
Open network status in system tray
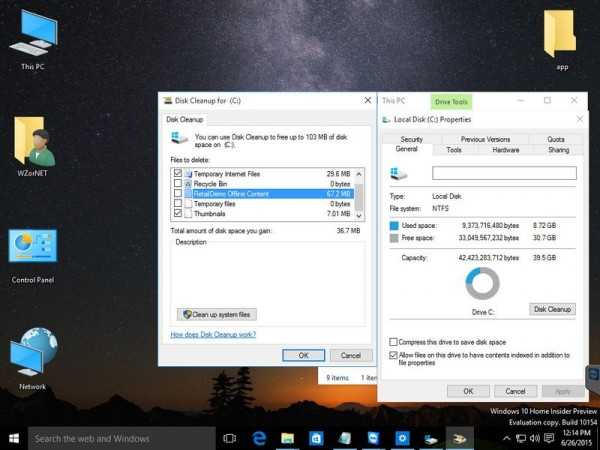click(520, 439)
